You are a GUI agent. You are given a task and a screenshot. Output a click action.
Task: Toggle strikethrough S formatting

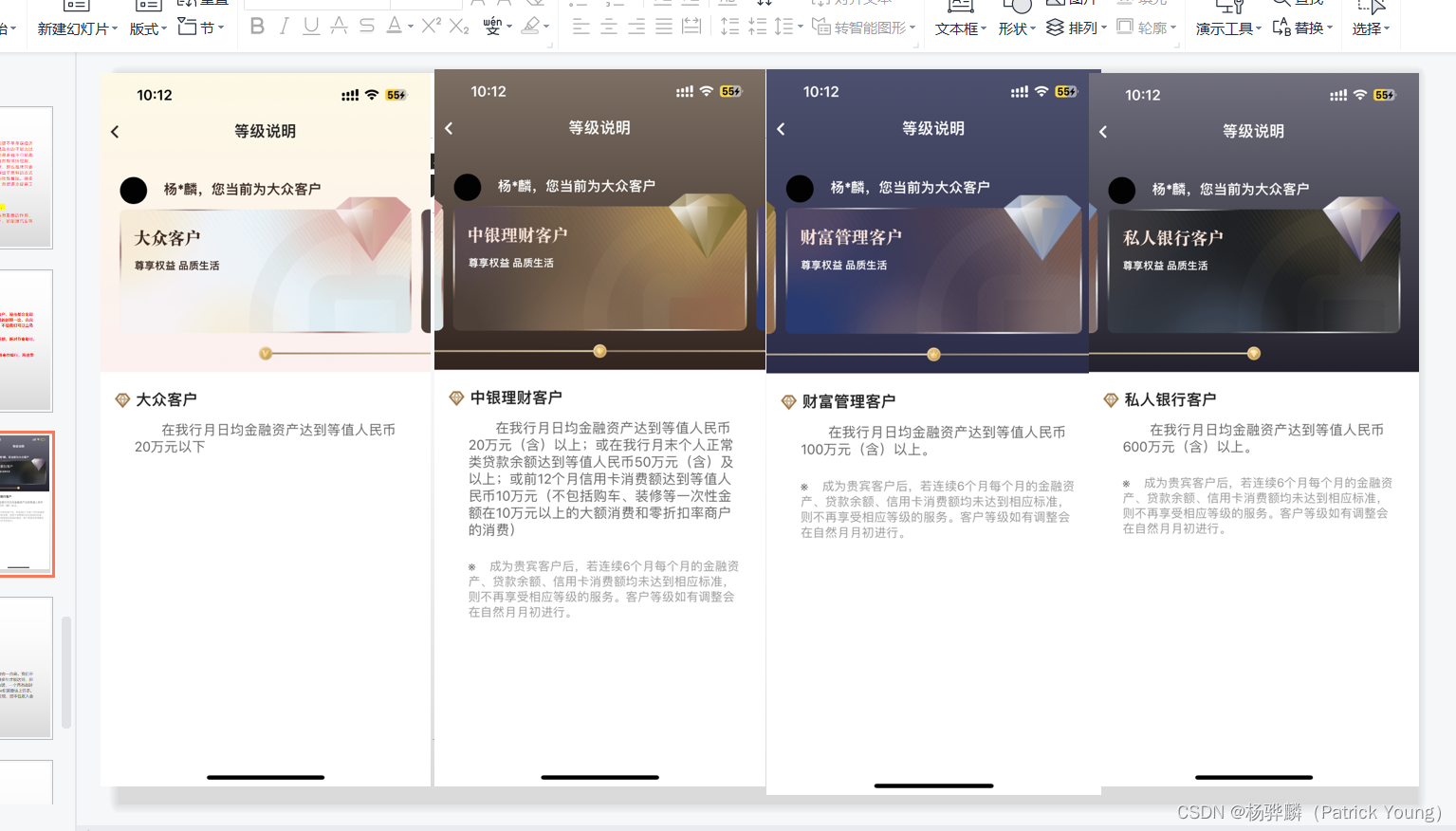[x=367, y=27]
